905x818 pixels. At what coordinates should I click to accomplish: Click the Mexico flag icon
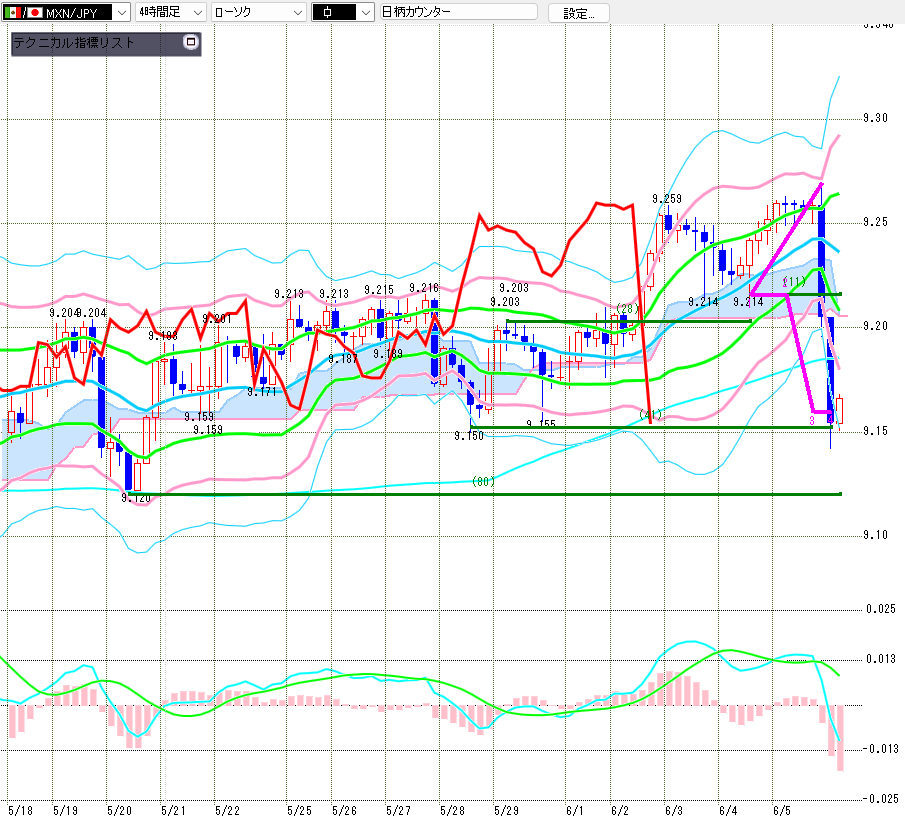tap(12, 13)
